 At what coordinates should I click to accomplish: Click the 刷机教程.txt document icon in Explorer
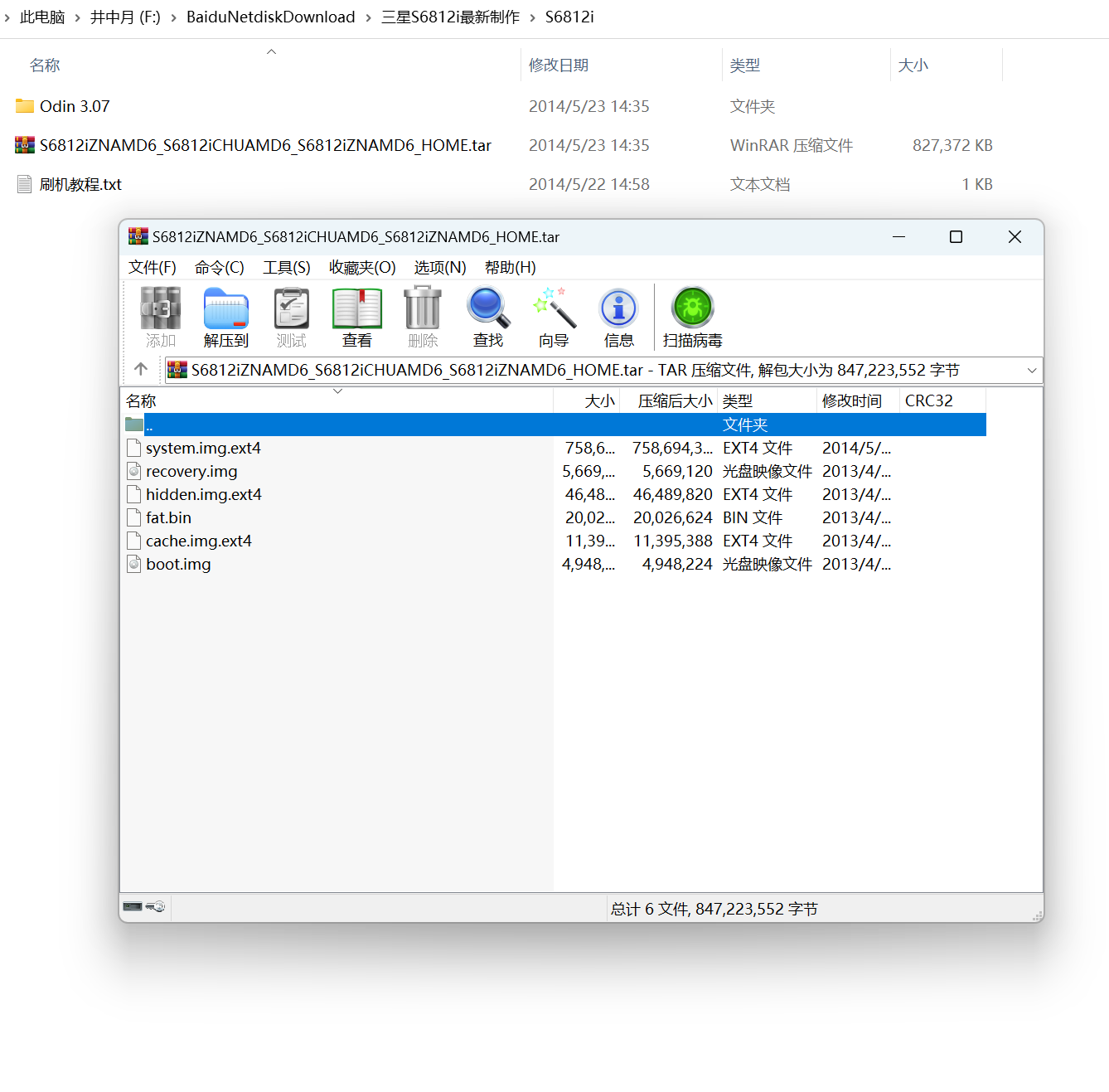click(25, 184)
